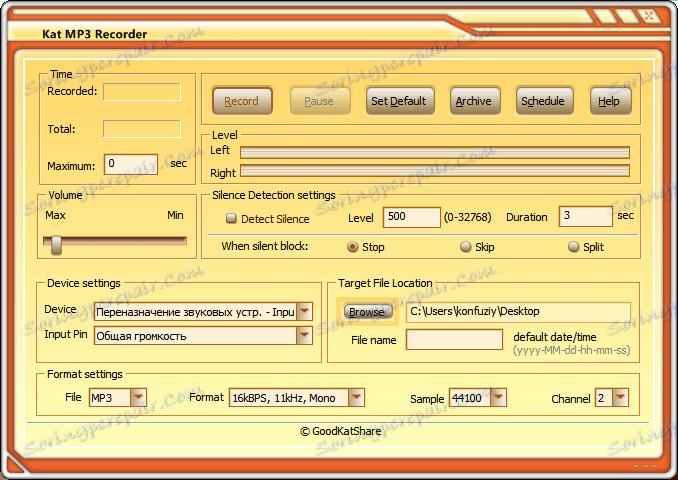Image resolution: width=678 pixels, height=480 pixels.
Task: Click the target path C:\Users\konfuziy\Desktop field
Action: [x=518, y=312]
